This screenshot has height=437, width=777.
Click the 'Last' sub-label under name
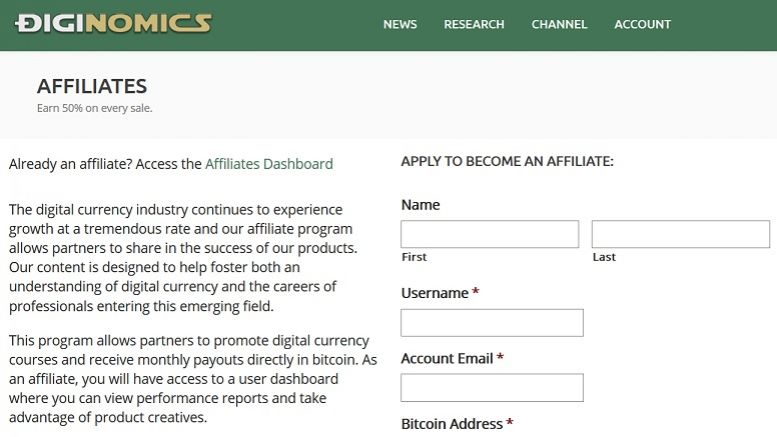[604, 257]
